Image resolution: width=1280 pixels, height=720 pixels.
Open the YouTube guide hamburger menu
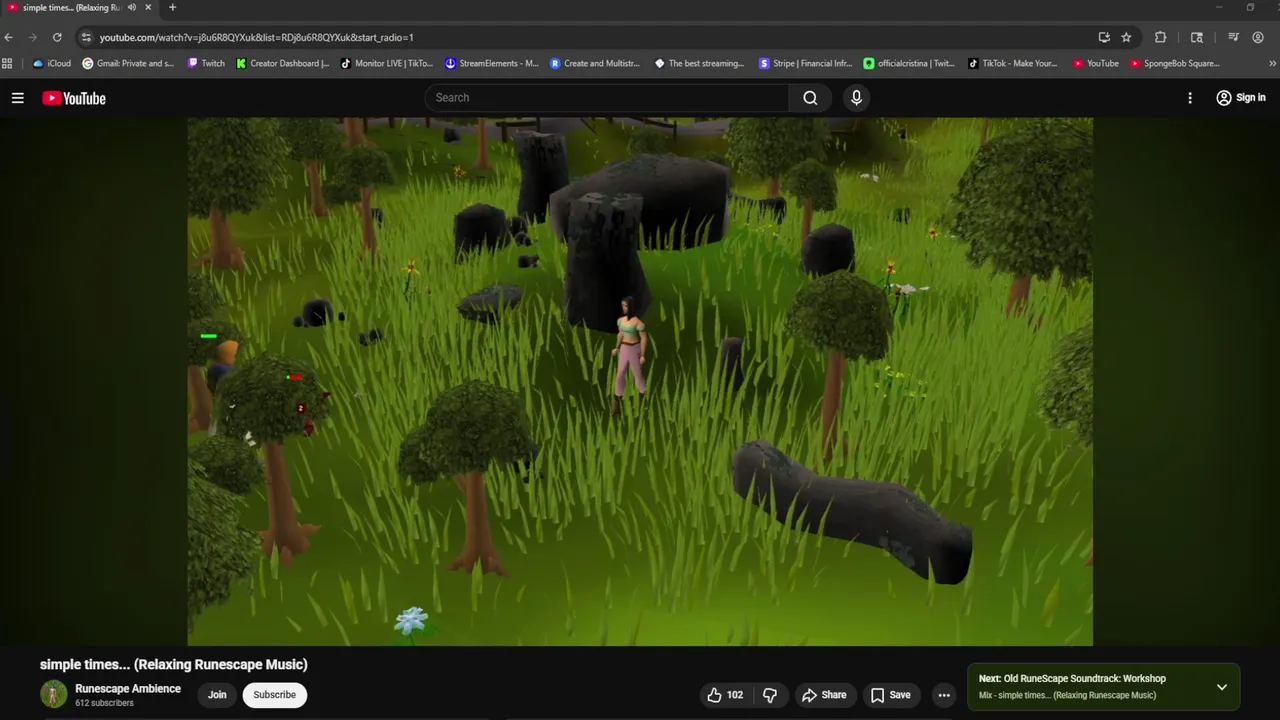pos(17,98)
